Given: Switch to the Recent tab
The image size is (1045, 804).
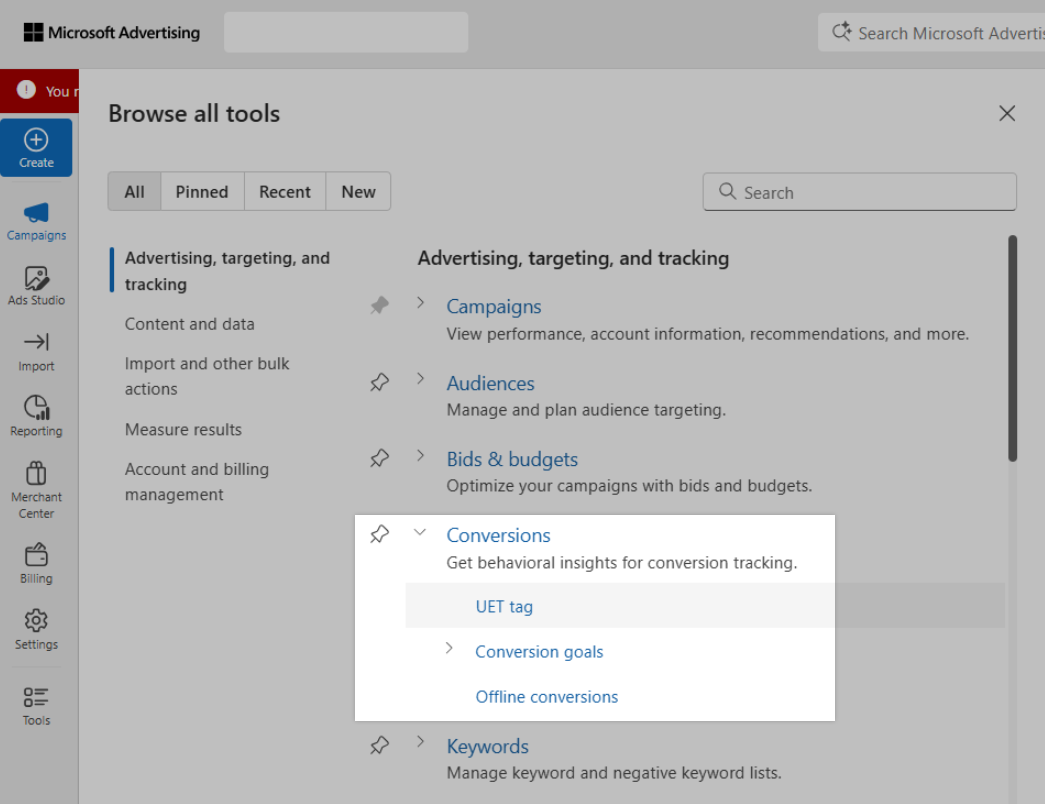Looking at the screenshot, I should tap(285, 192).
